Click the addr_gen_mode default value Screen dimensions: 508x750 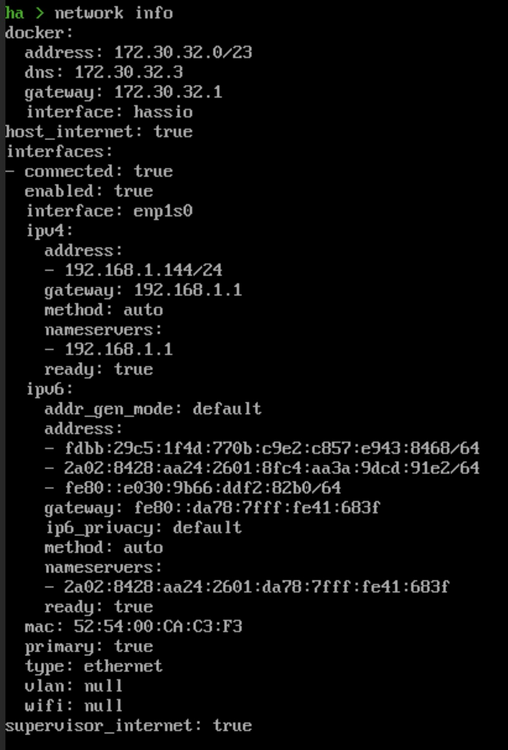click(x=227, y=409)
